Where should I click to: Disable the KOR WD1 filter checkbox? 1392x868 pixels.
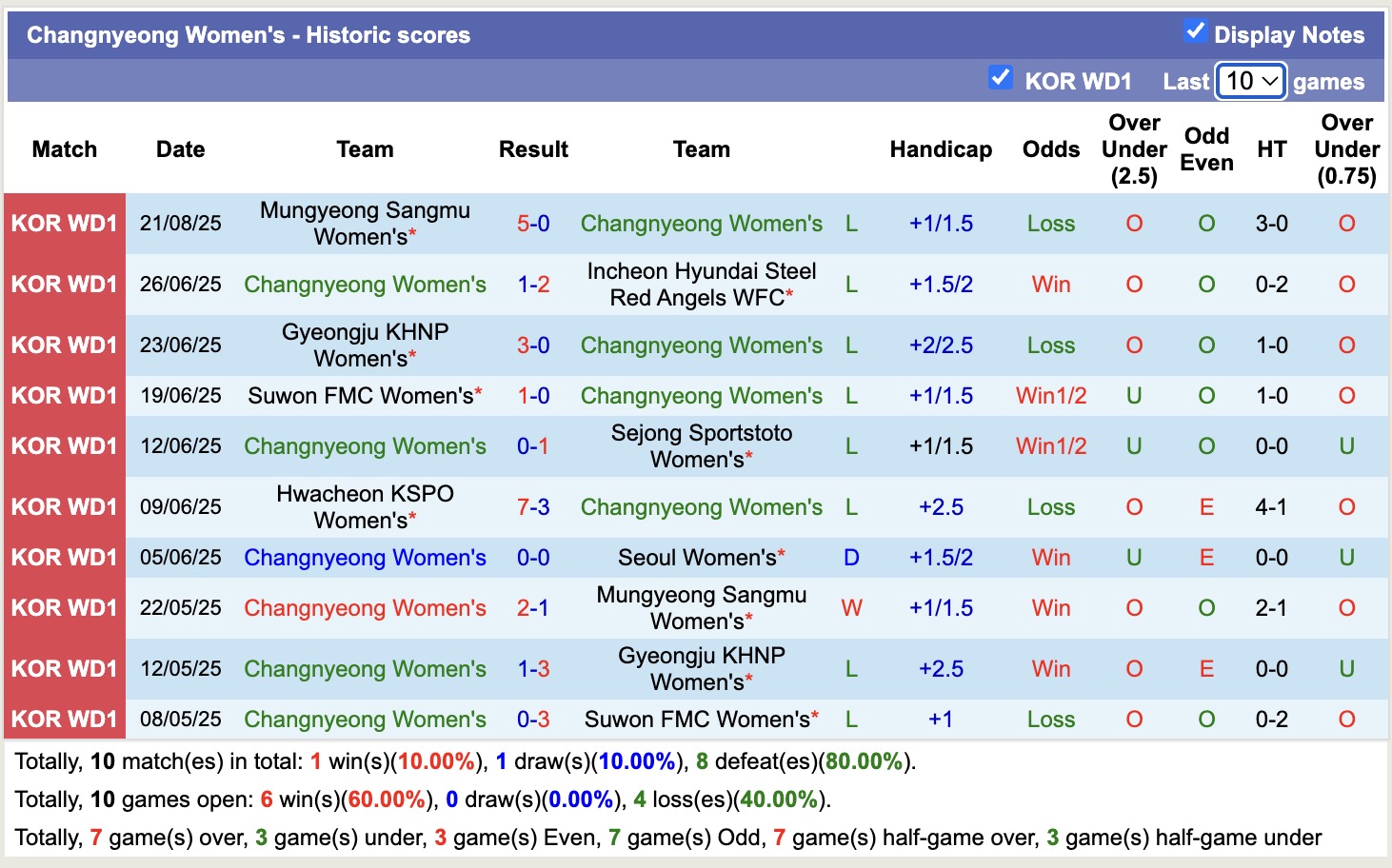[1000, 79]
